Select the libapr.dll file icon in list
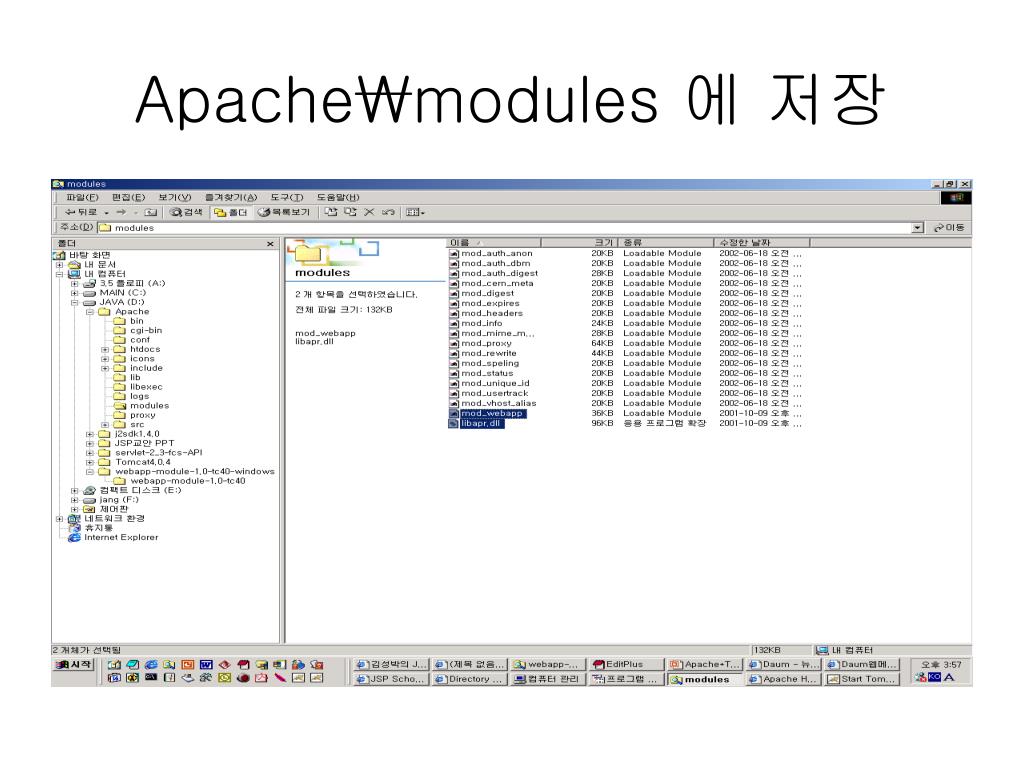The width and height of the screenshot is (1024, 768). tap(454, 423)
